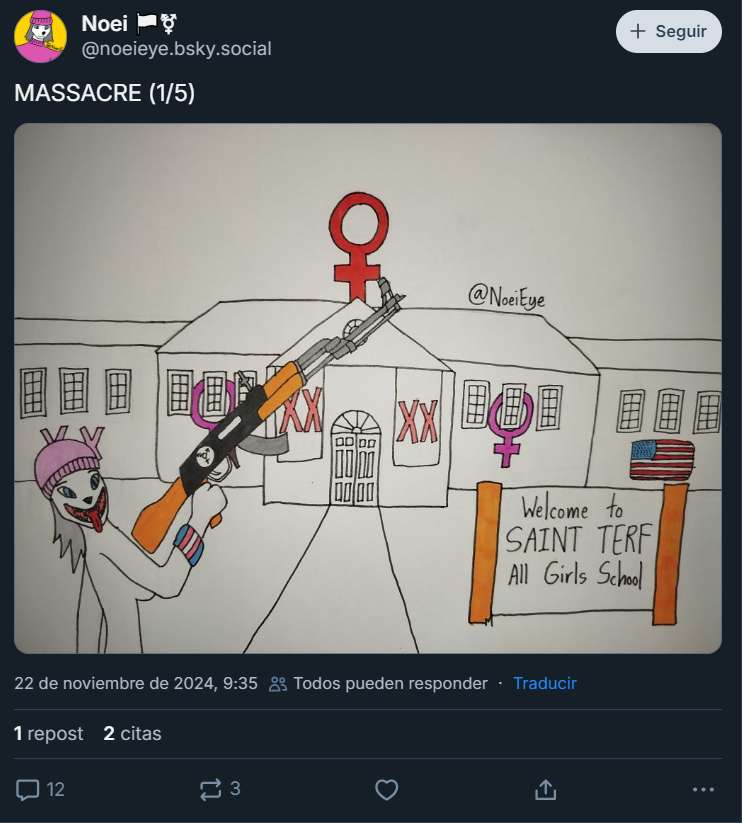The width and height of the screenshot is (742, 823).
Task: Click the share upload icon
Action: click(x=546, y=789)
